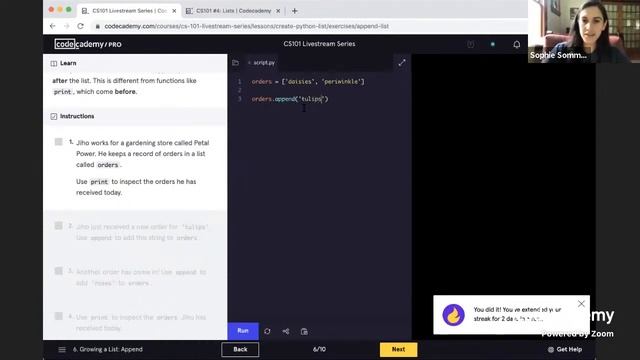Click the address bar URL
The width and height of the screenshot is (640, 360).
click(247, 26)
